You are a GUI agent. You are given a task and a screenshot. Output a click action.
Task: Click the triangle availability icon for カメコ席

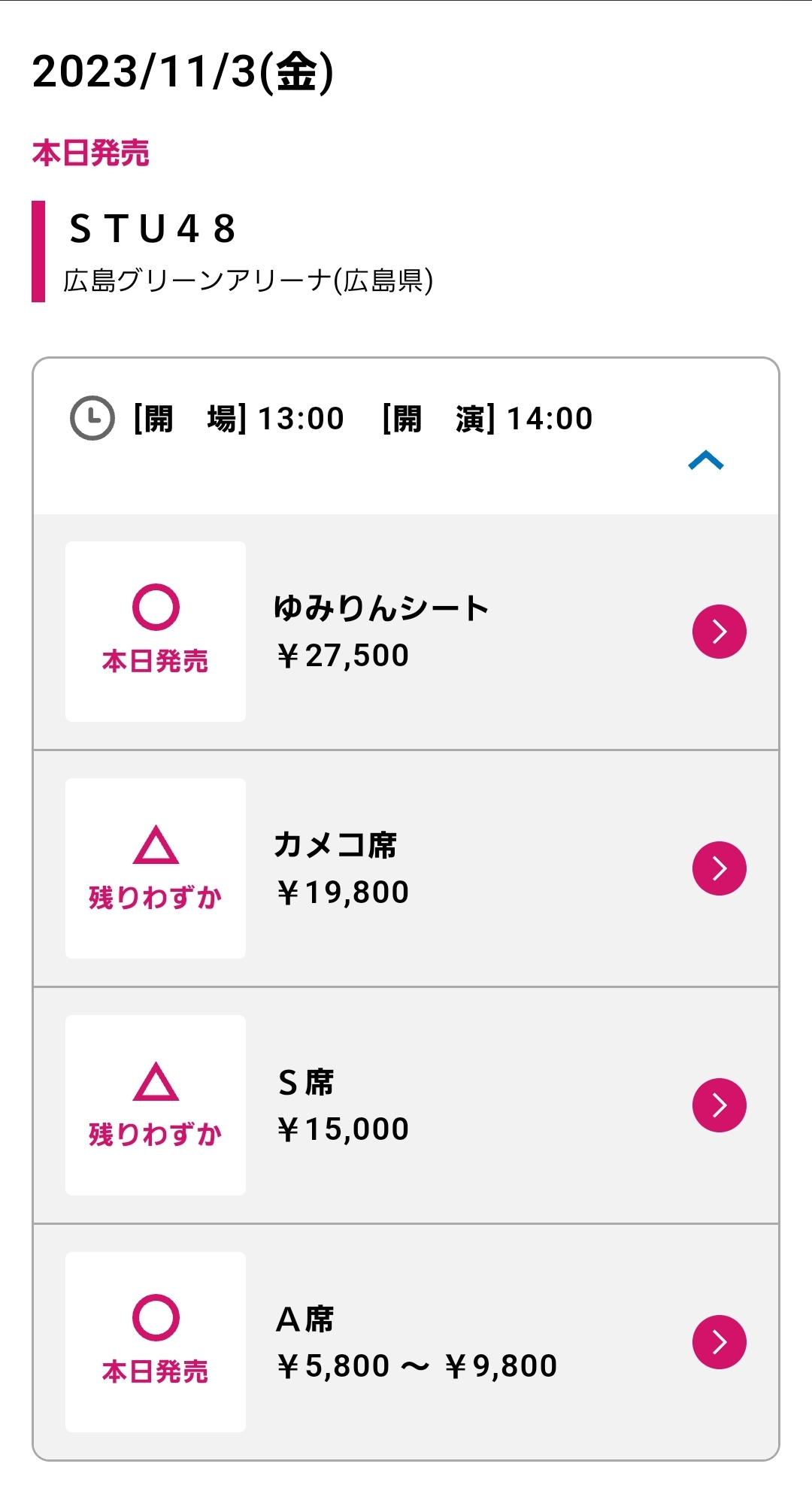[x=156, y=845]
